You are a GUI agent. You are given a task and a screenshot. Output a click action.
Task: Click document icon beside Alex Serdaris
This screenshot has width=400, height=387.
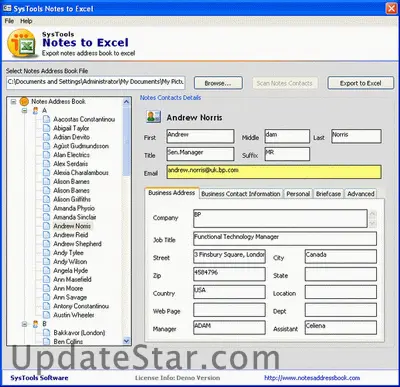pos(47,164)
